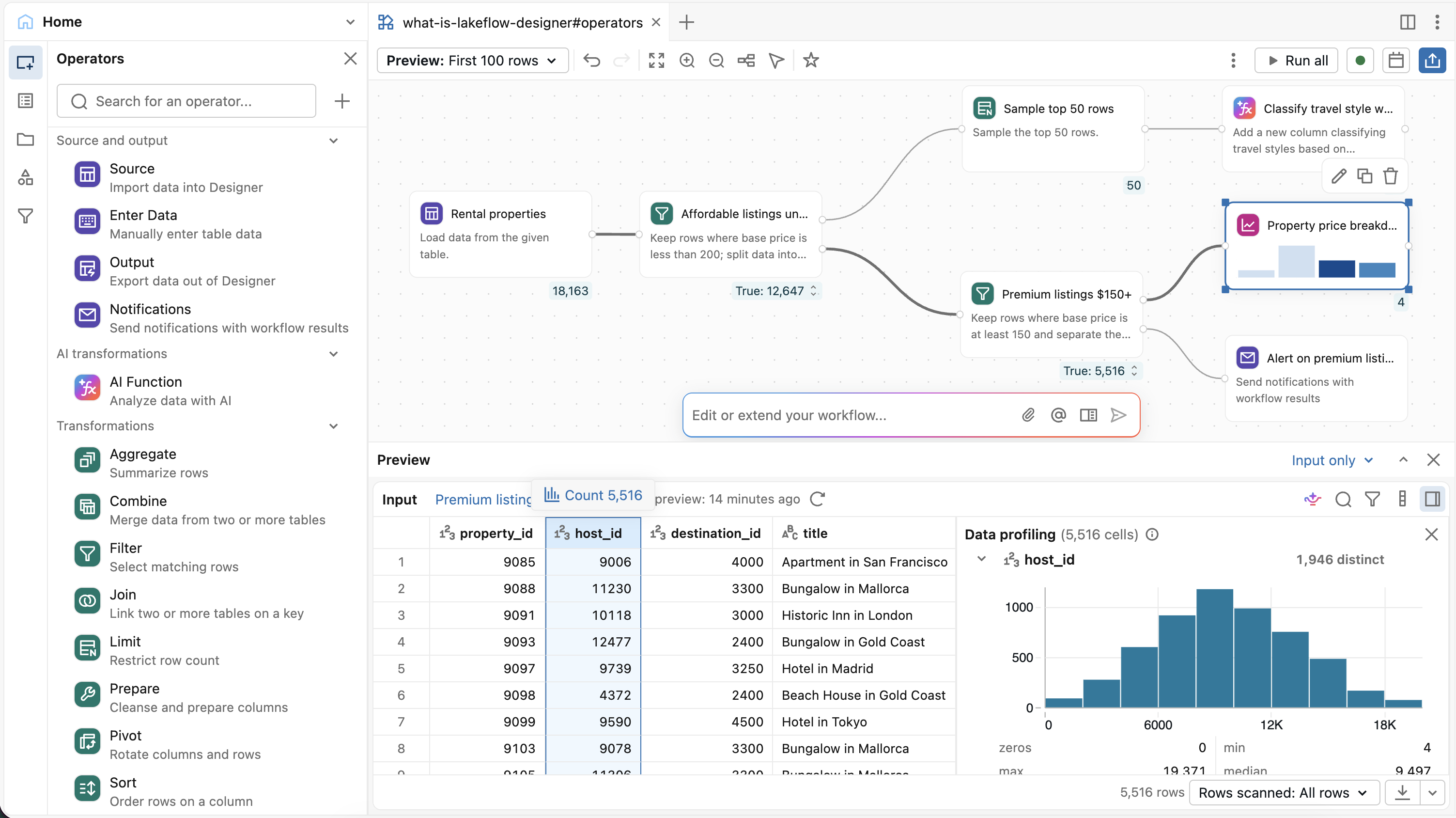Refresh the preview data
The height and width of the screenshot is (818, 1456).
click(817, 499)
